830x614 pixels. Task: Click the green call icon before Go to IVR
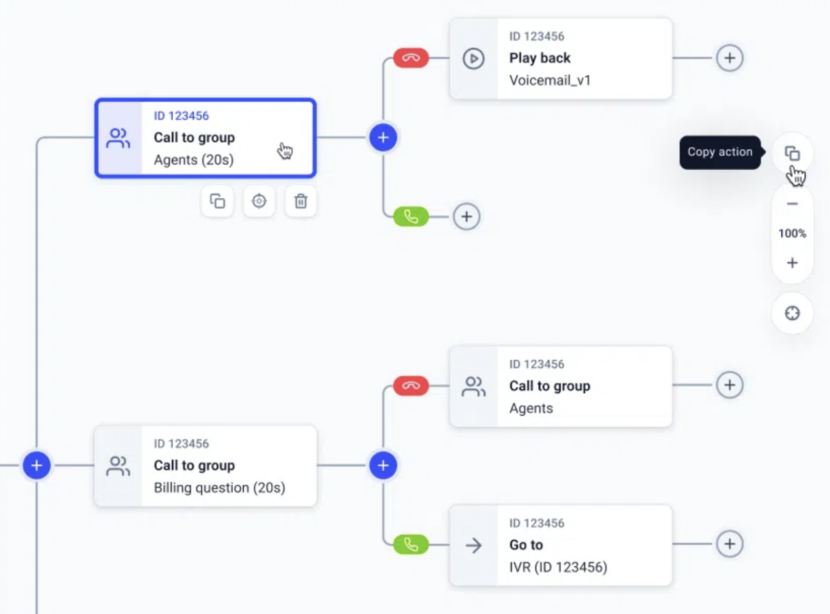pos(410,544)
